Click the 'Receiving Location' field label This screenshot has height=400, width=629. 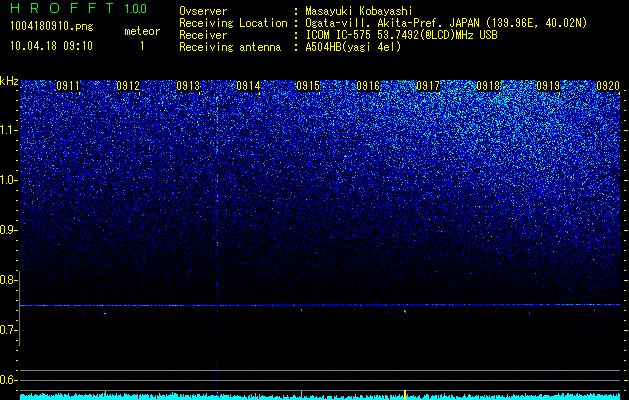(x=233, y=23)
